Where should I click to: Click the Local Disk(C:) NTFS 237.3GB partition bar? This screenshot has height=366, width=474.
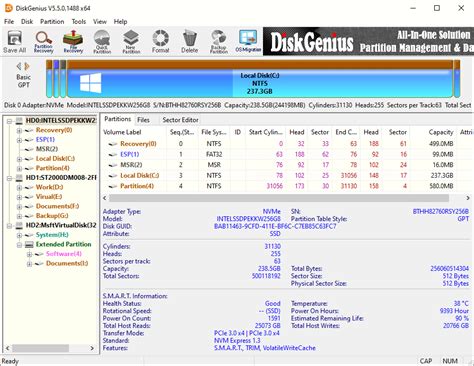260,79
